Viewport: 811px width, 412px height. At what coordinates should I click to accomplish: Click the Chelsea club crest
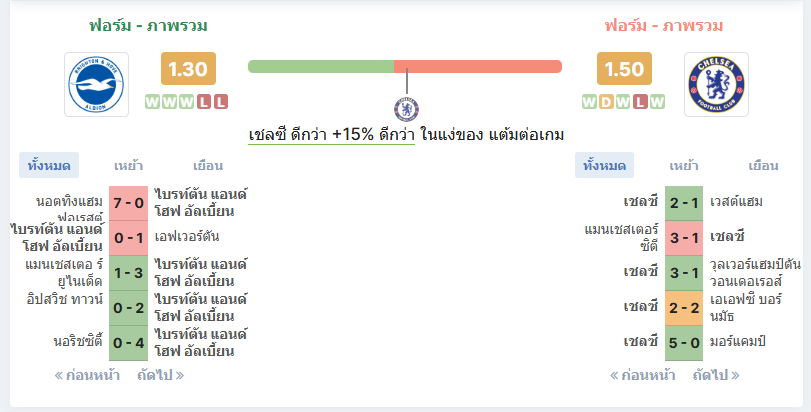(716, 84)
